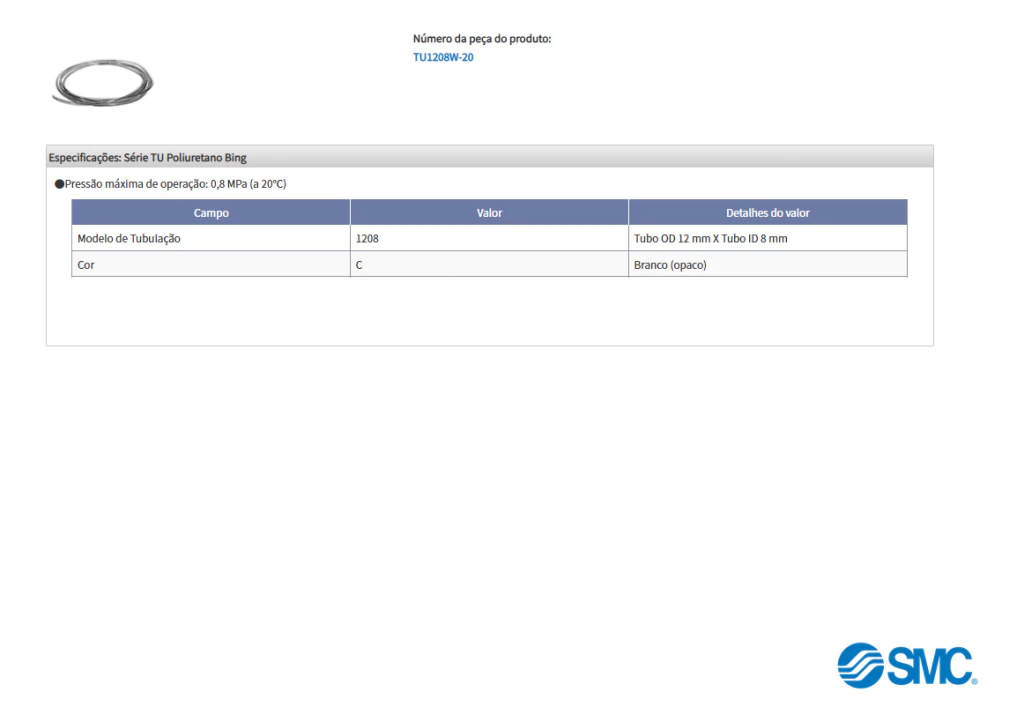Viewport: 1024px width, 722px height.
Task: Click the Cor field cell
Action: 86,265
